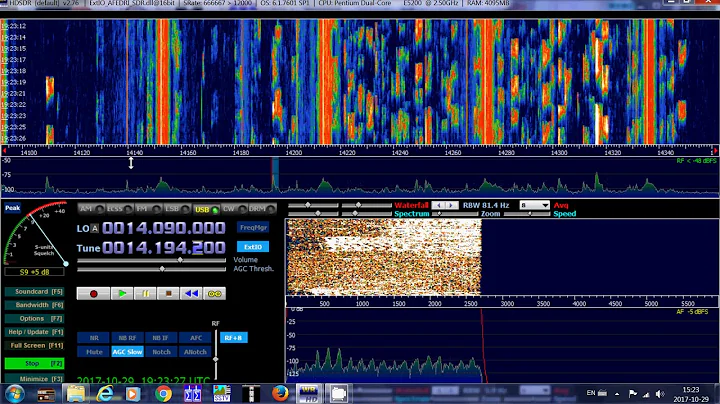Viewport: 720px width, 404px height.
Task: Open the Avg averaging dropdown
Action: coord(534,205)
